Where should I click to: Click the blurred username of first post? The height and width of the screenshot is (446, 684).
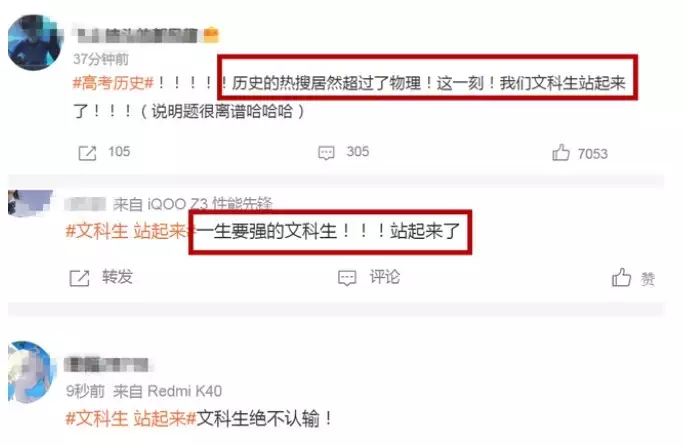coord(137,35)
